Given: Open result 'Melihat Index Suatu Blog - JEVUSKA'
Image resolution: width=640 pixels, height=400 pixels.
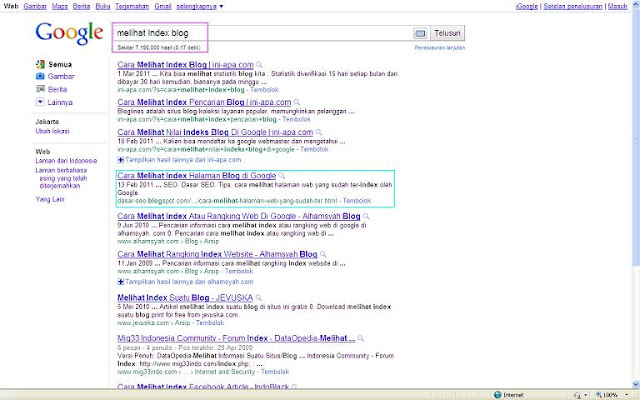Looking at the screenshot, I should (185, 298).
